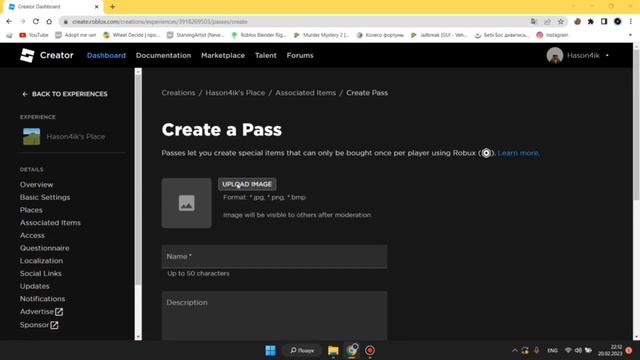
Task: Click the Associated Items breadcrumb
Action: [305, 93]
